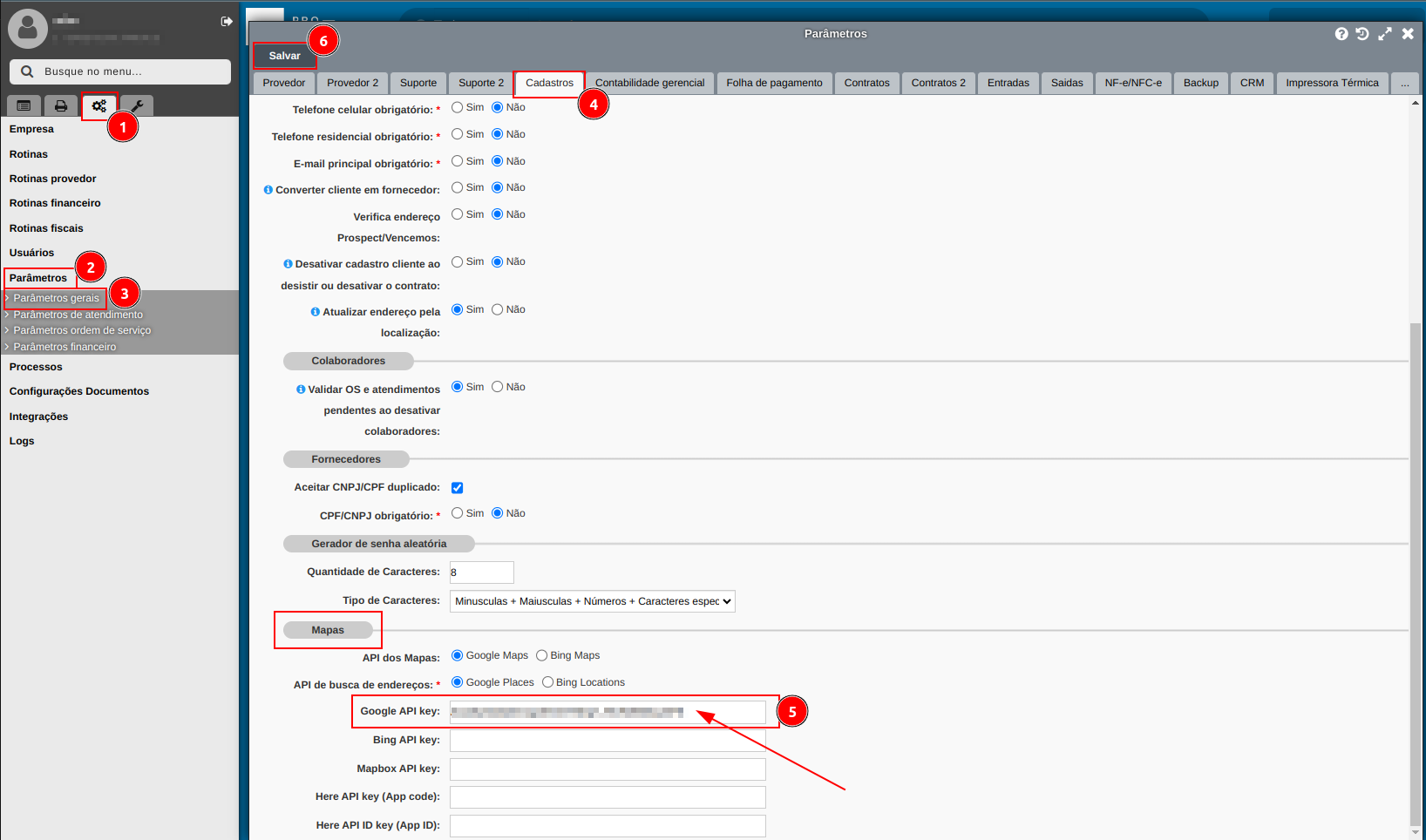Click the scrollbar up arrow
The image size is (1426, 840).
[x=1415, y=103]
